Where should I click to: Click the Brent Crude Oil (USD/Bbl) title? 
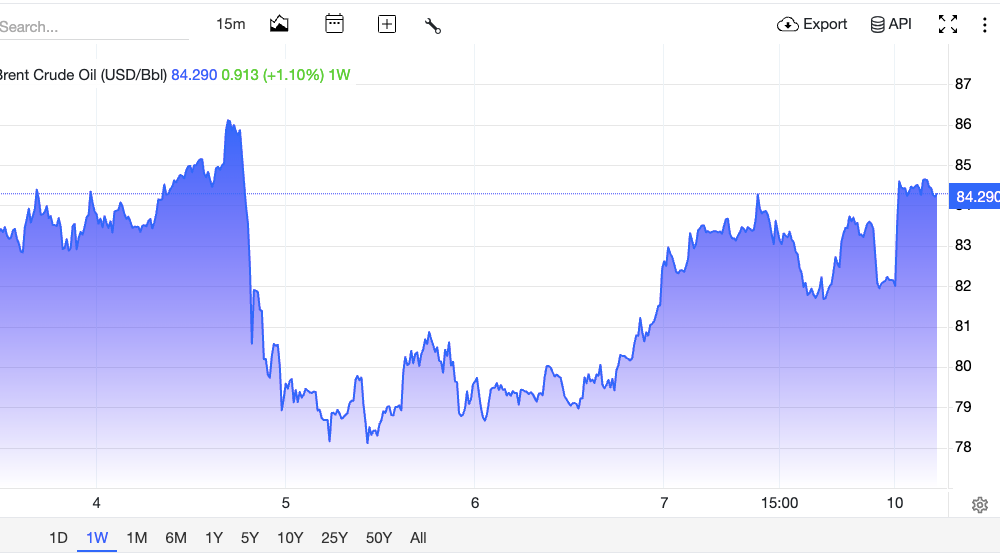pyautogui.click(x=84, y=75)
